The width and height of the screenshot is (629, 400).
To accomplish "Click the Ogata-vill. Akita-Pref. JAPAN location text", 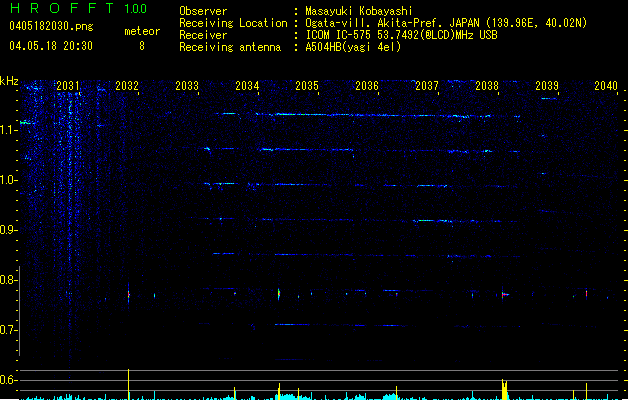I will click(446, 23).
